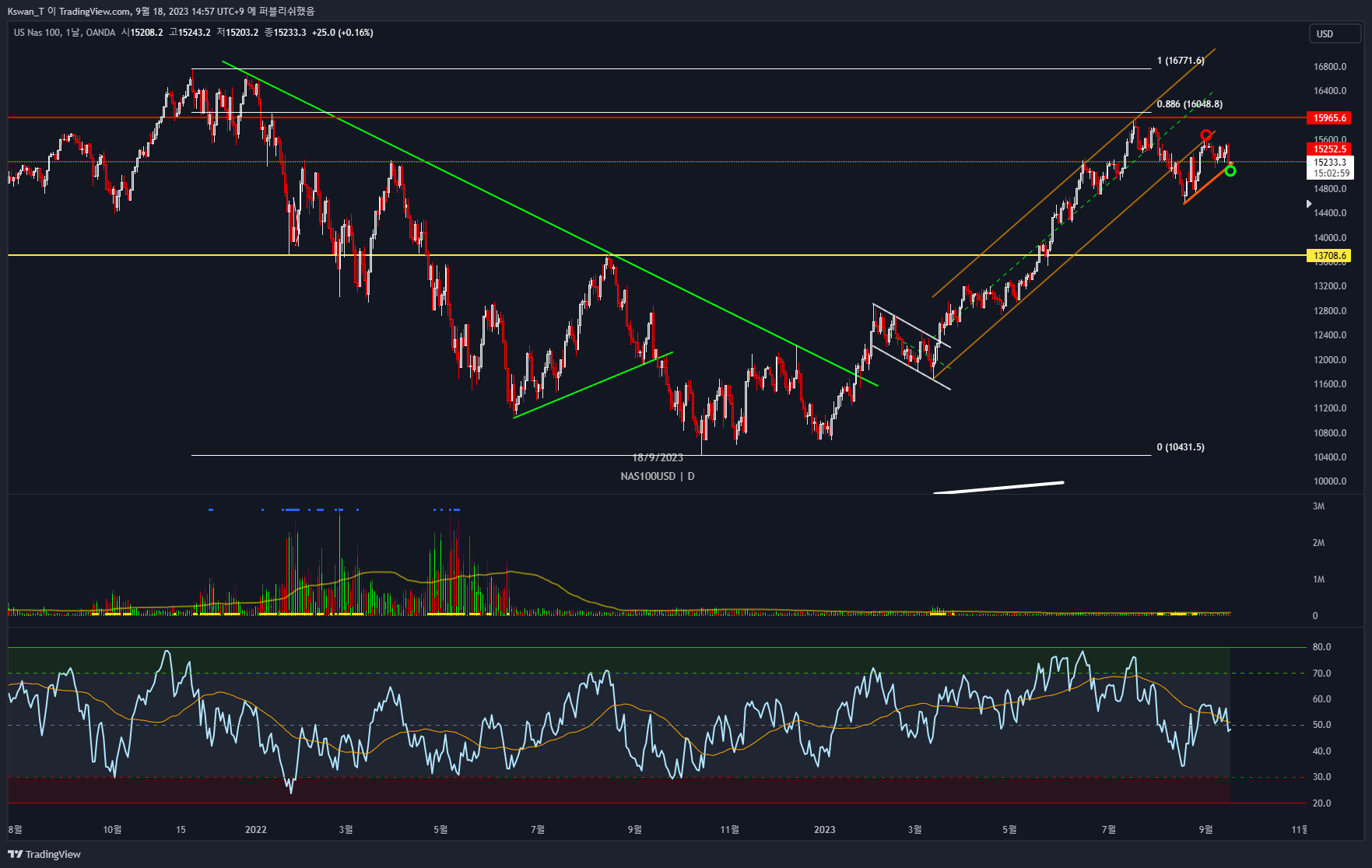Click the red 15965.6 price label
This screenshot has width=1372, height=868.
pos(1330,118)
